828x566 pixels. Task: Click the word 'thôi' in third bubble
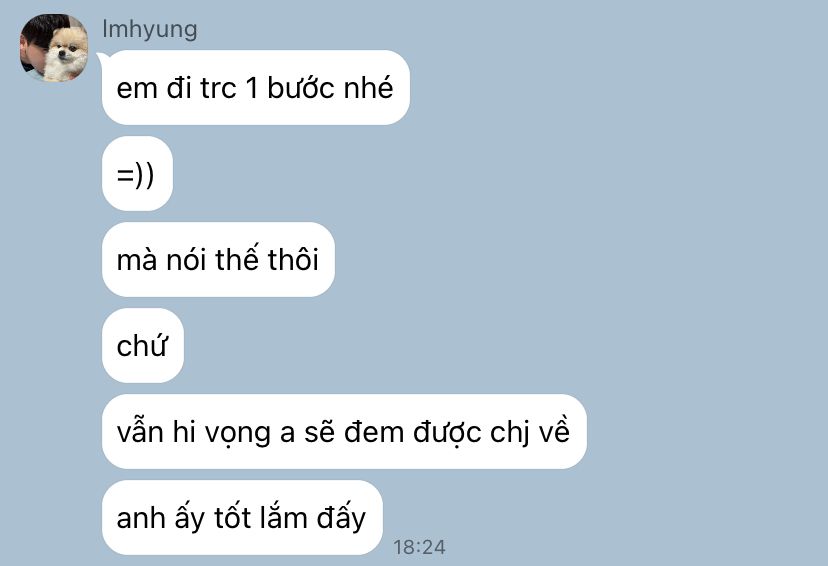(x=293, y=259)
